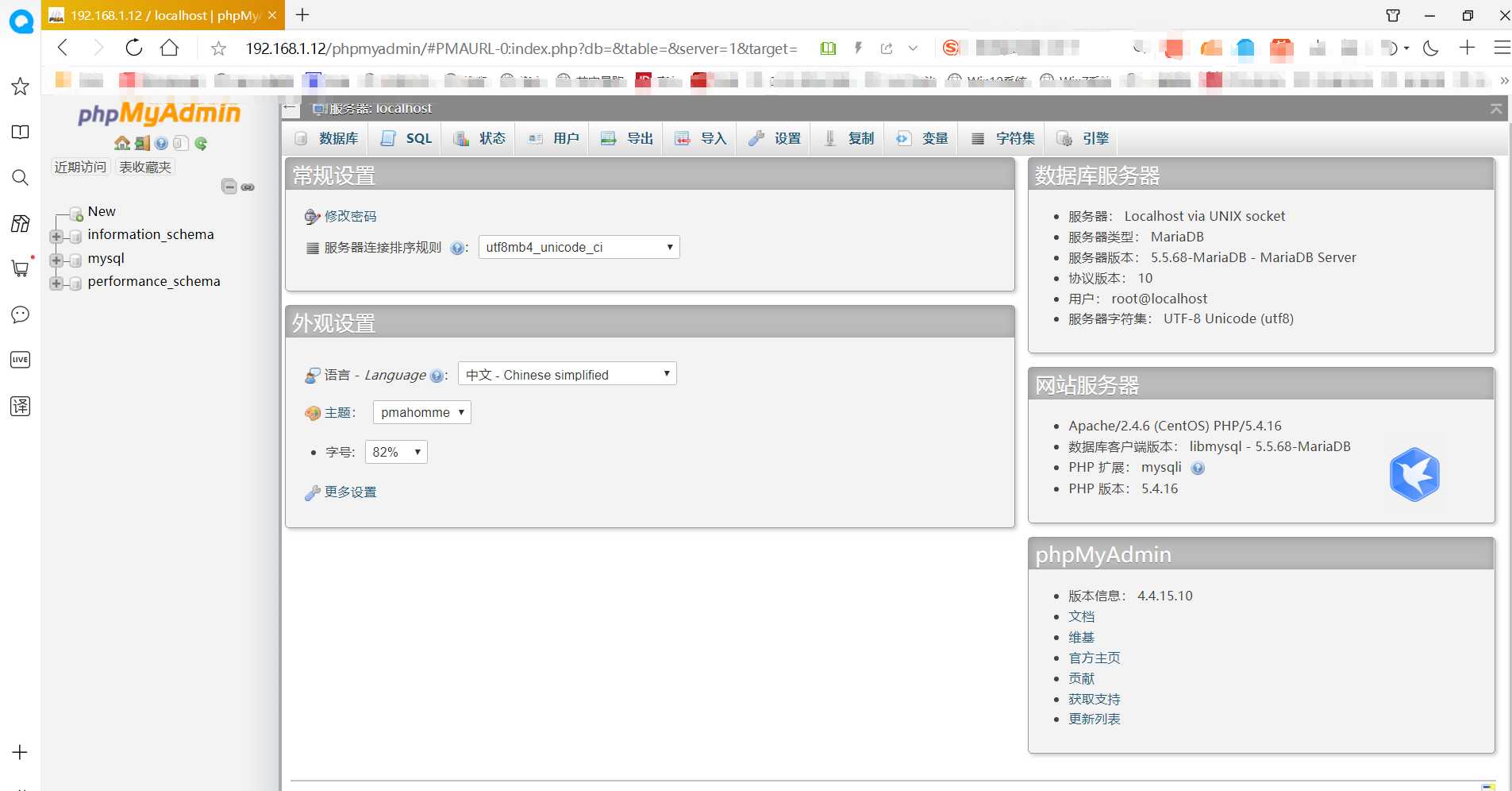Open the SQL documentation pages icon

point(181,143)
